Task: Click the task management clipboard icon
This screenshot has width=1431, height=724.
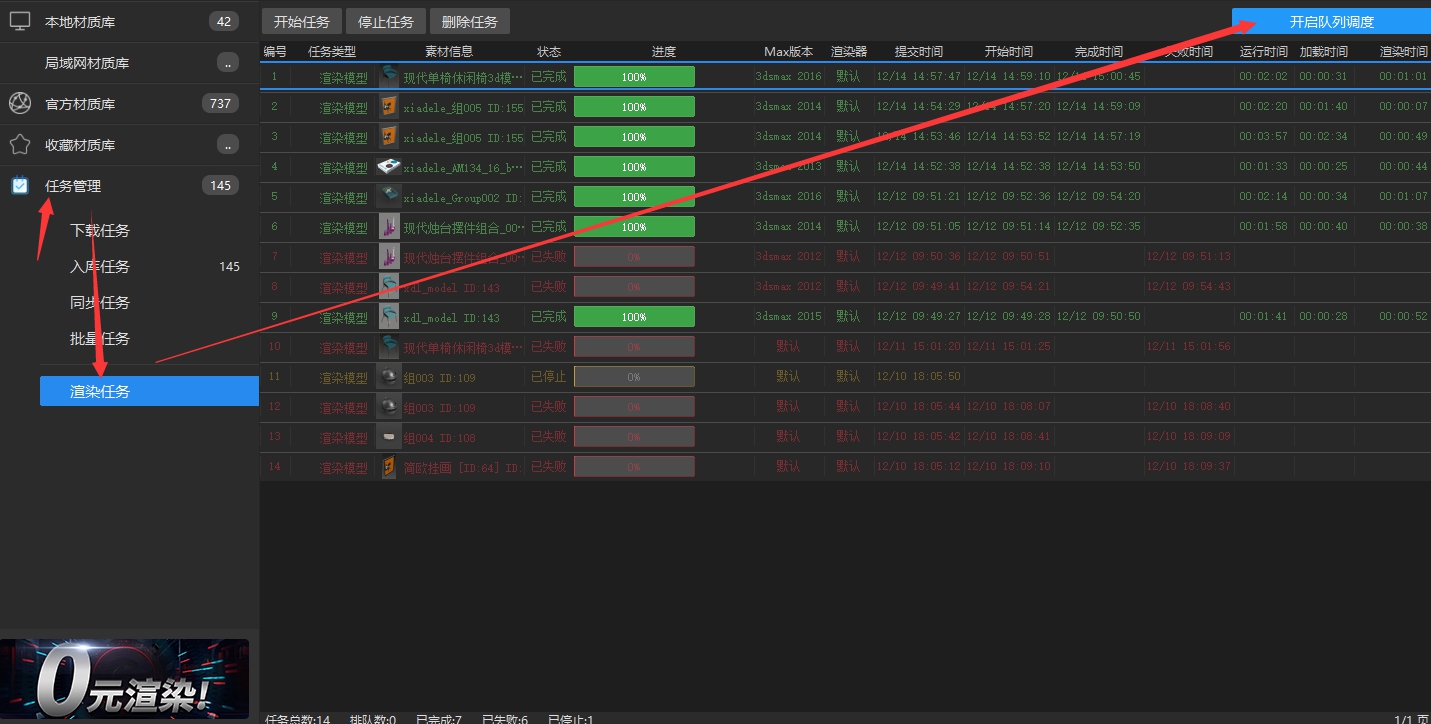Action: 20,185
